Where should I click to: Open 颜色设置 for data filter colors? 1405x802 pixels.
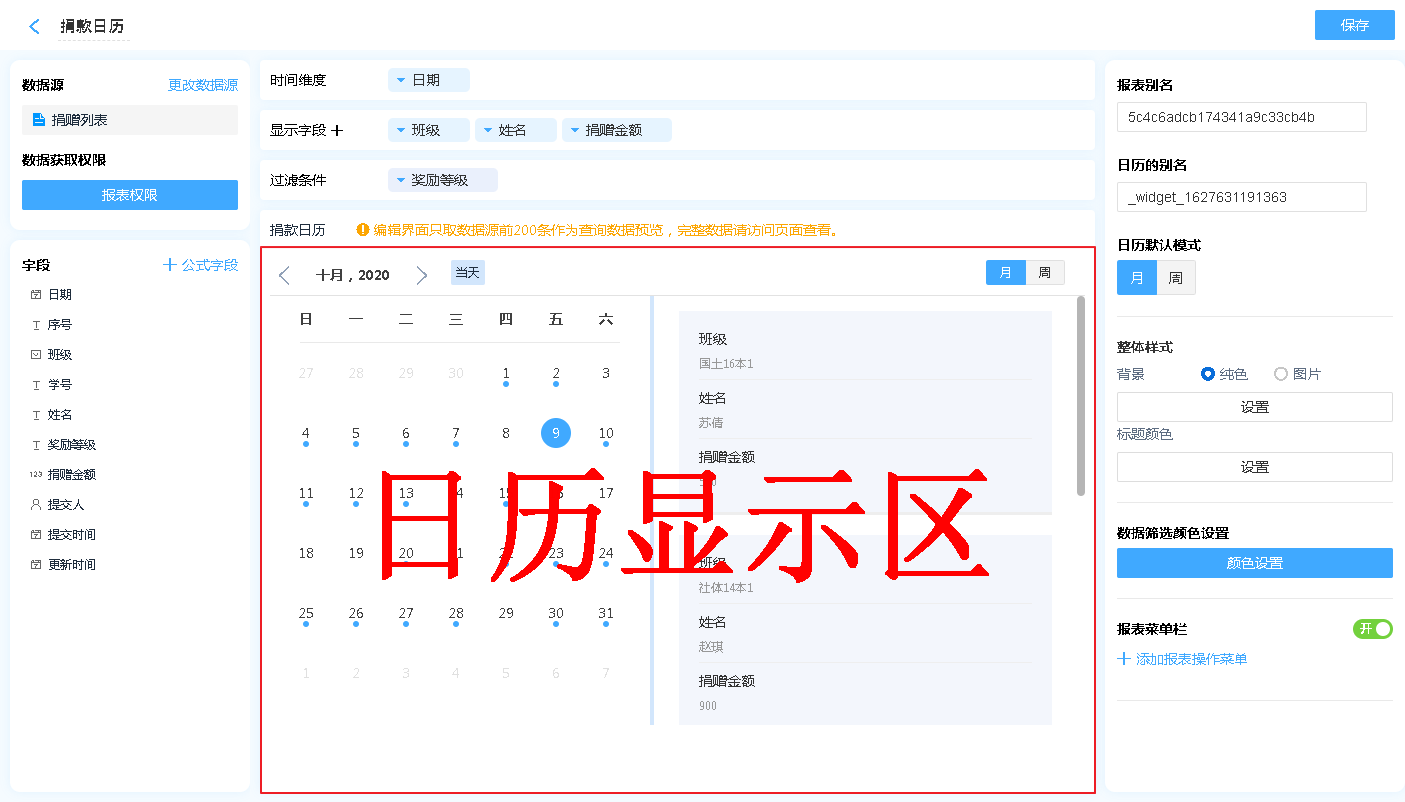1254,563
